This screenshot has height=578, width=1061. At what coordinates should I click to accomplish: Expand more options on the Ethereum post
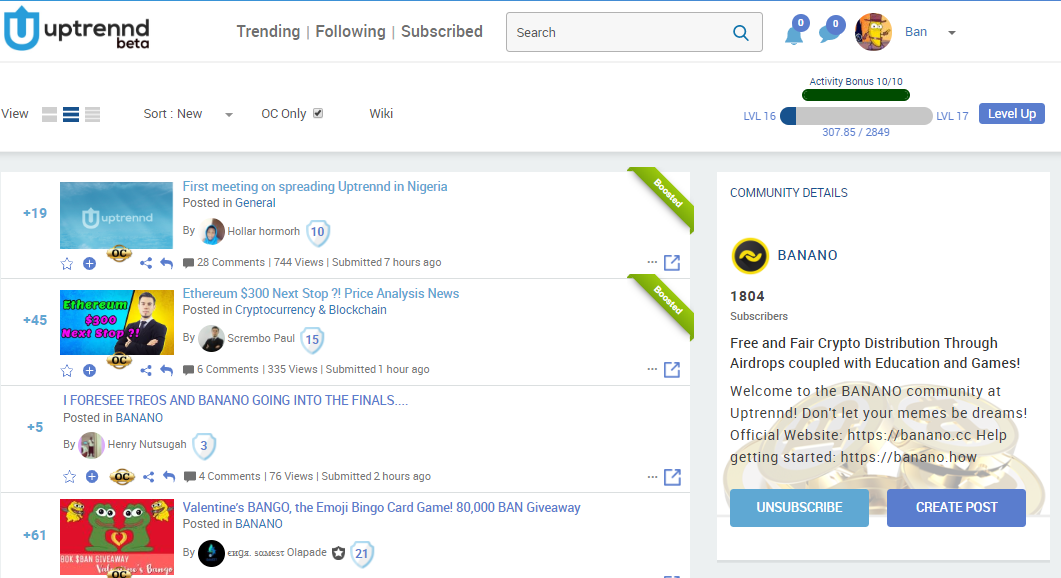tap(652, 370)
